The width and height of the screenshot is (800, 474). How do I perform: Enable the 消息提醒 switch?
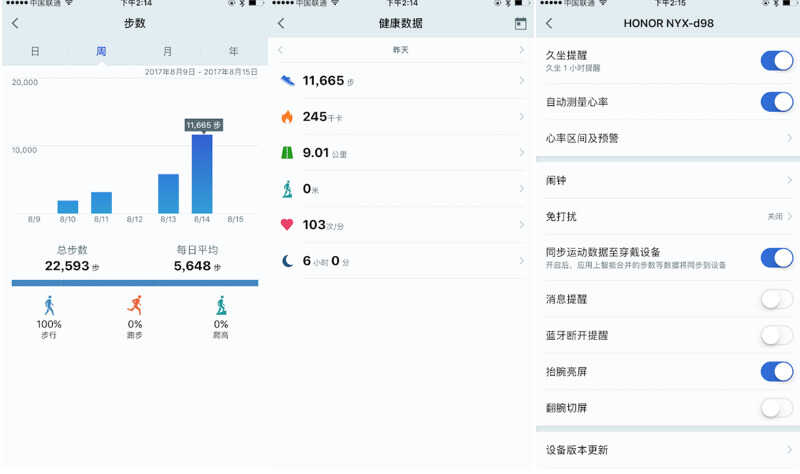coord(777,299)
